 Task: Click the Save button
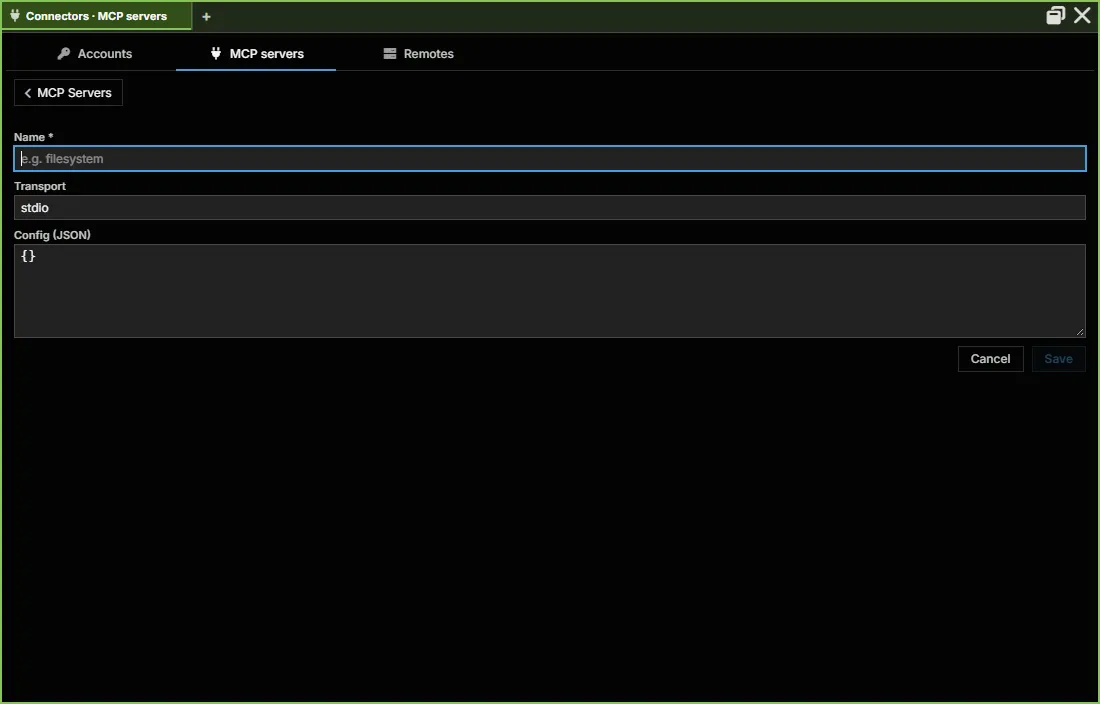click(x=1059, y=359)
